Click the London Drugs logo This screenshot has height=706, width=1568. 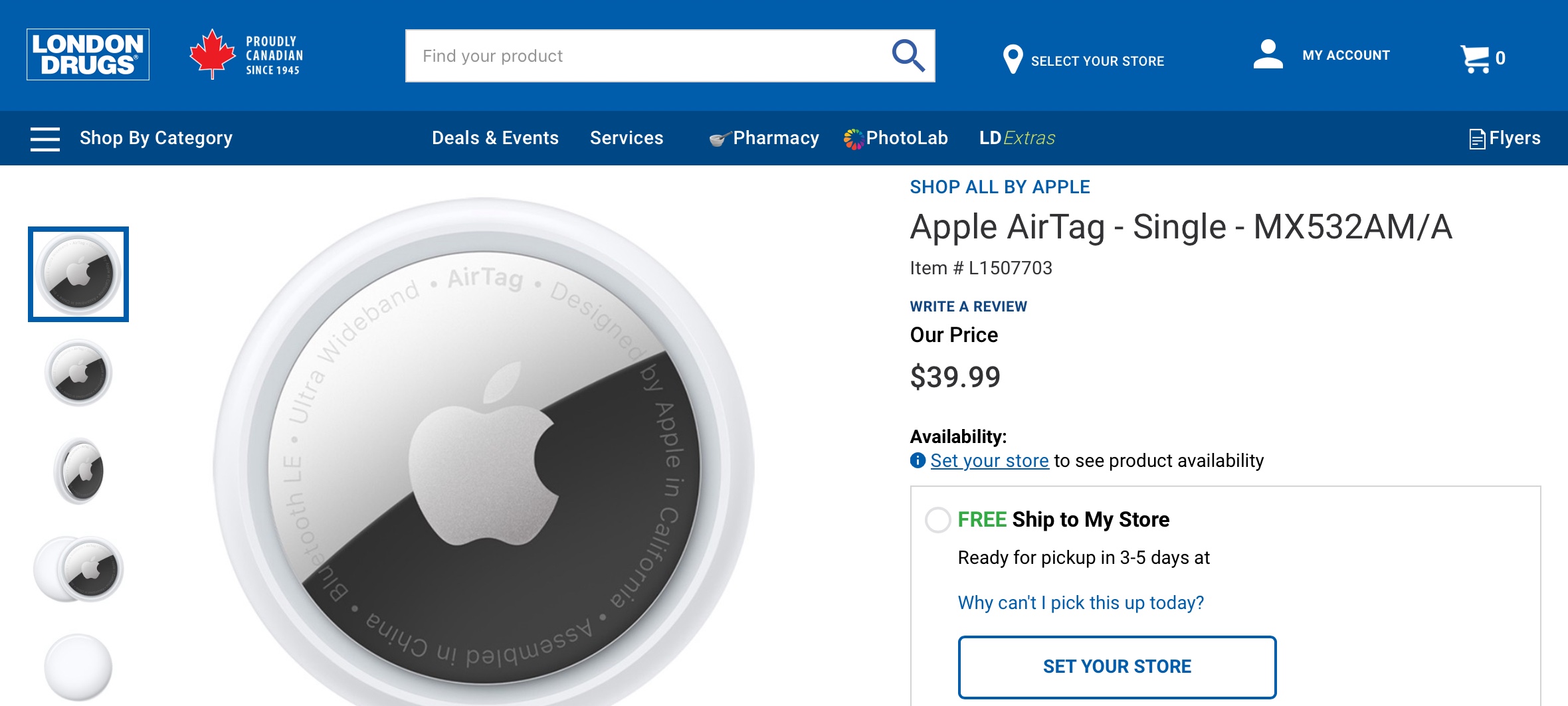click(x=88, y=54)
